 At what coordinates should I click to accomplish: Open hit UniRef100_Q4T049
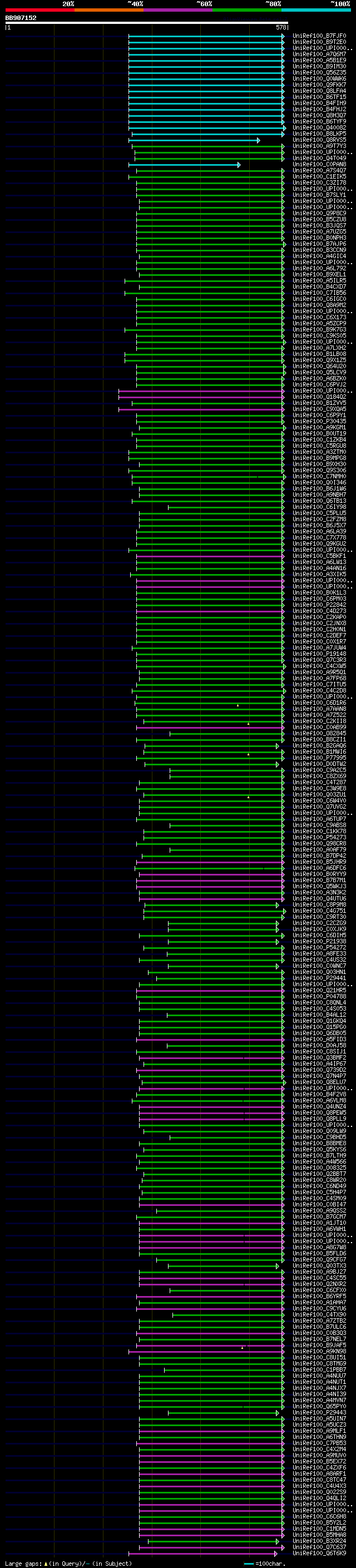click(x=319, y=159)
